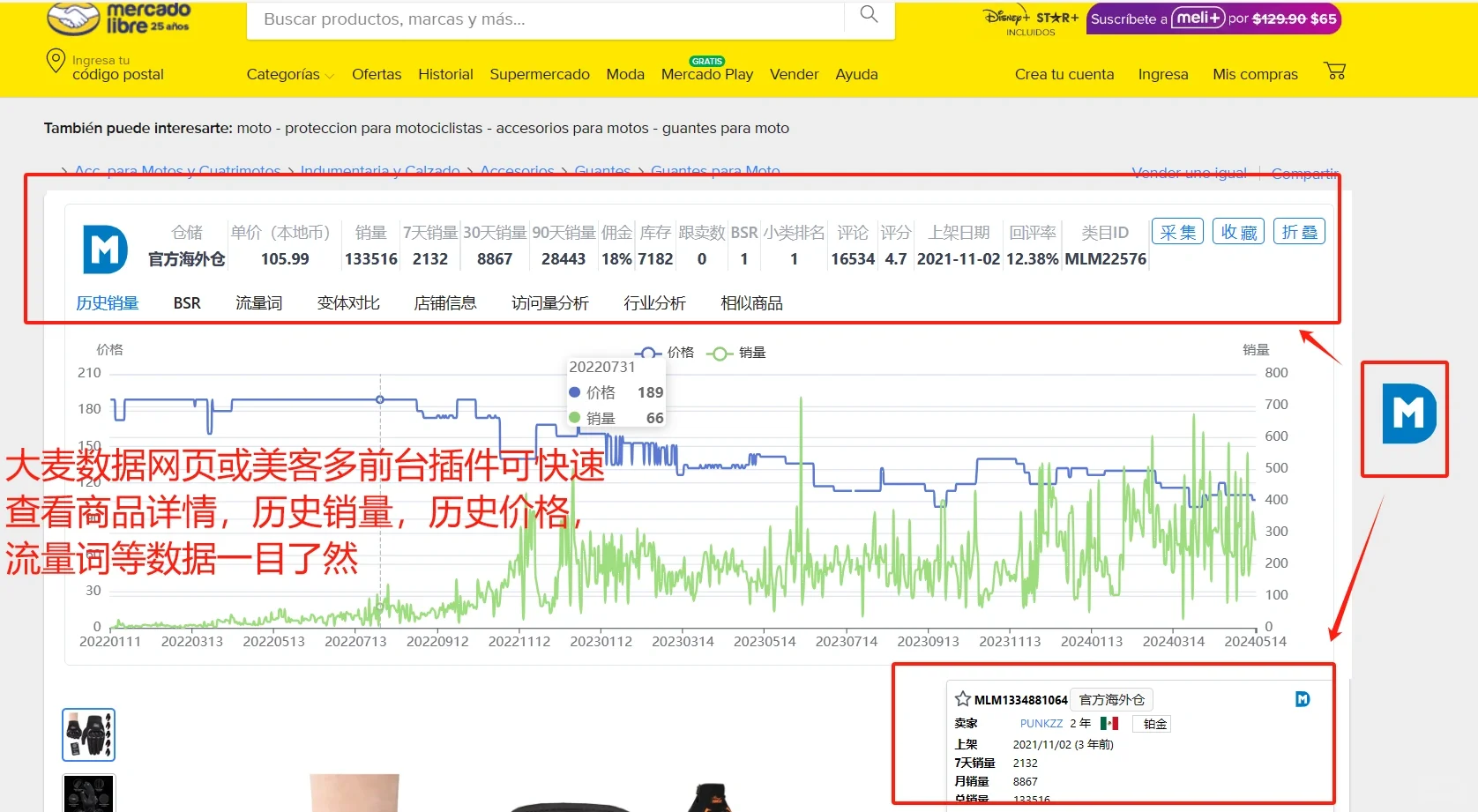This screenshot has height=812, width=1478.
Task: Collapse the panel with 折叠 button
Action: click(x=1299, y=232)
